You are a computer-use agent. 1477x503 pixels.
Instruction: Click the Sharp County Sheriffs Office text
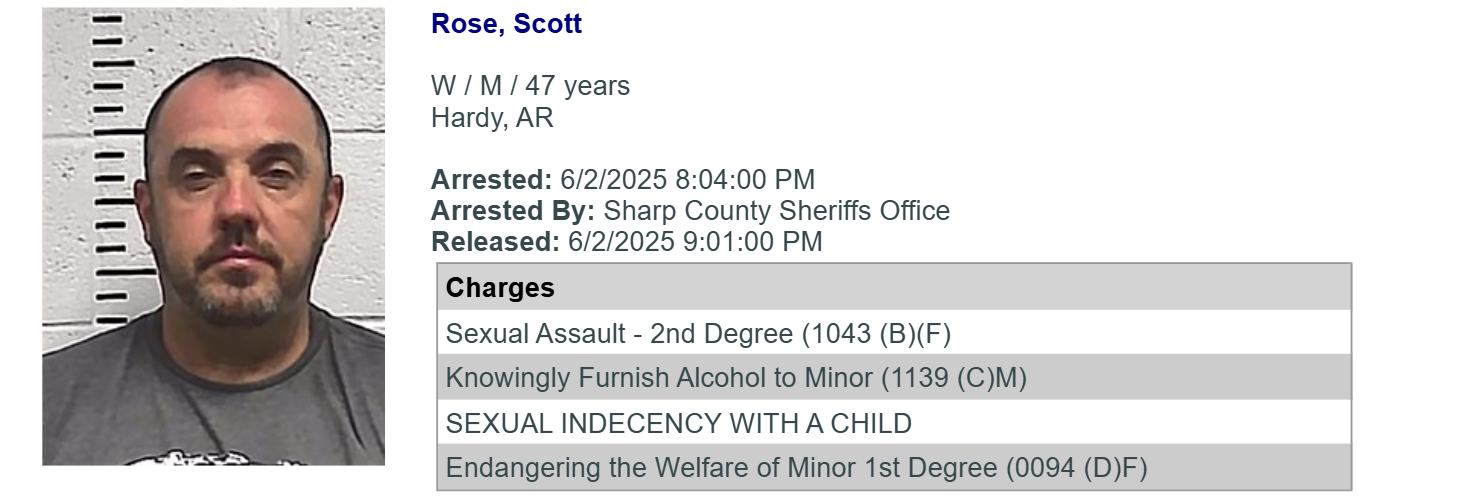click(777, 211)
